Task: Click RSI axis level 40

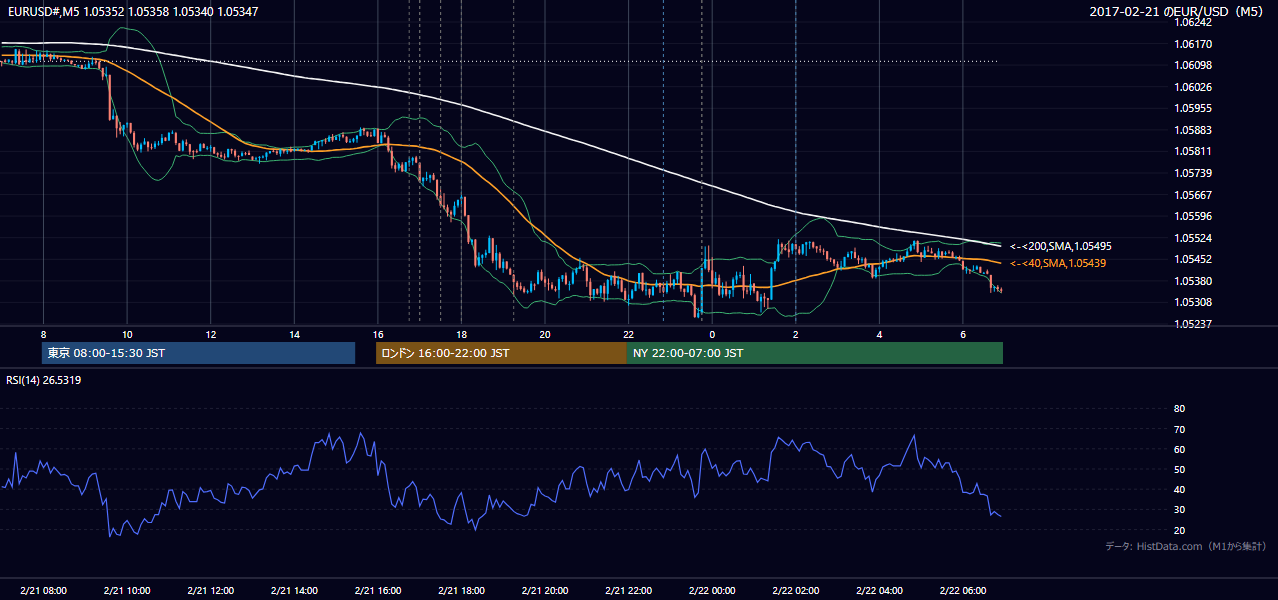Action: tap(1179, 489)
